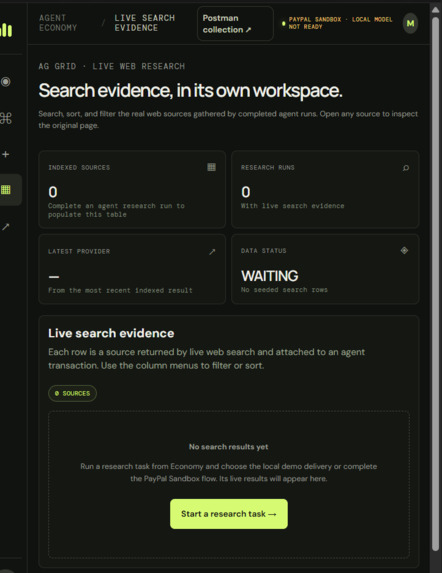Click the WAITING data status value
The image size is (442, 573).
[x=270, y=276]
